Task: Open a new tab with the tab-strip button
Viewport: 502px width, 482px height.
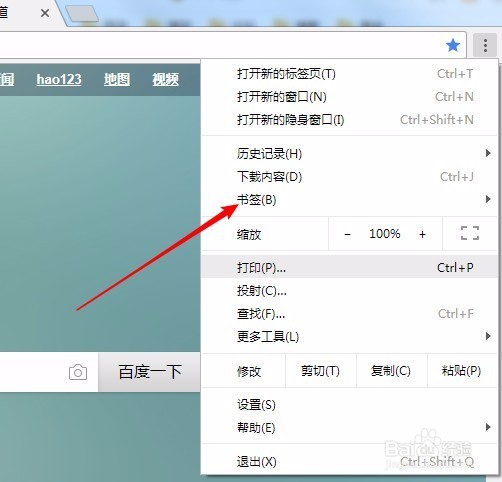Action: [82, 14]
